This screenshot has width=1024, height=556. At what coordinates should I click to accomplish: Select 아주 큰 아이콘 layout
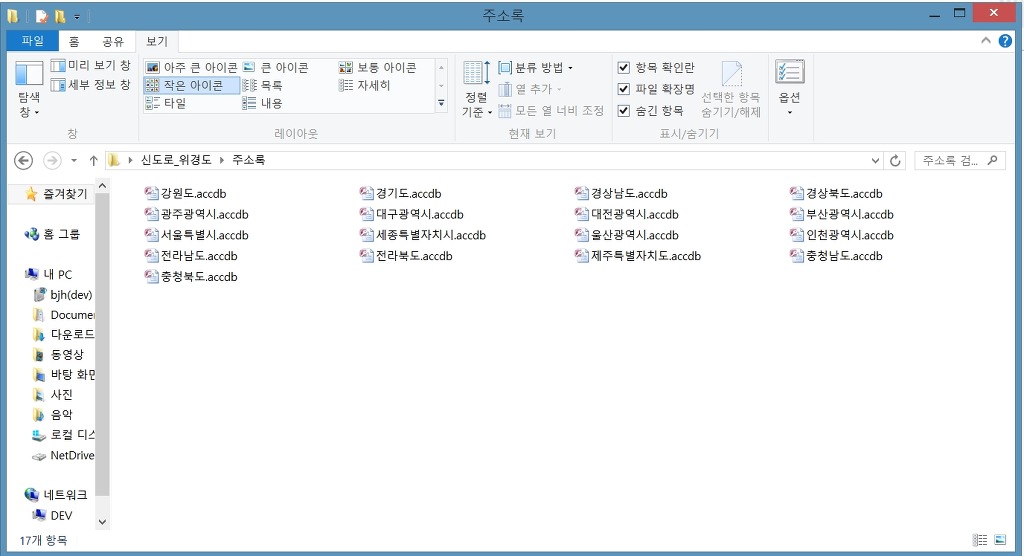click(191, 67)
